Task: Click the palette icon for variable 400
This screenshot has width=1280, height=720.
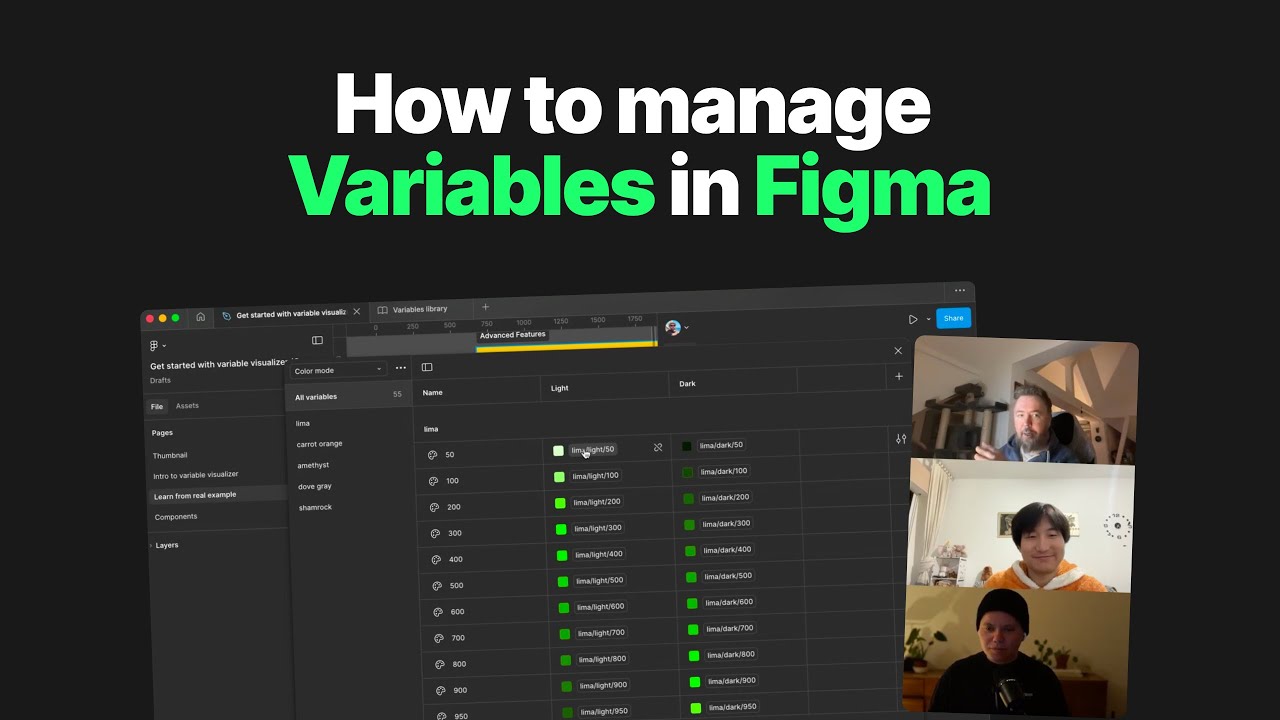Action: pos(436,559)
